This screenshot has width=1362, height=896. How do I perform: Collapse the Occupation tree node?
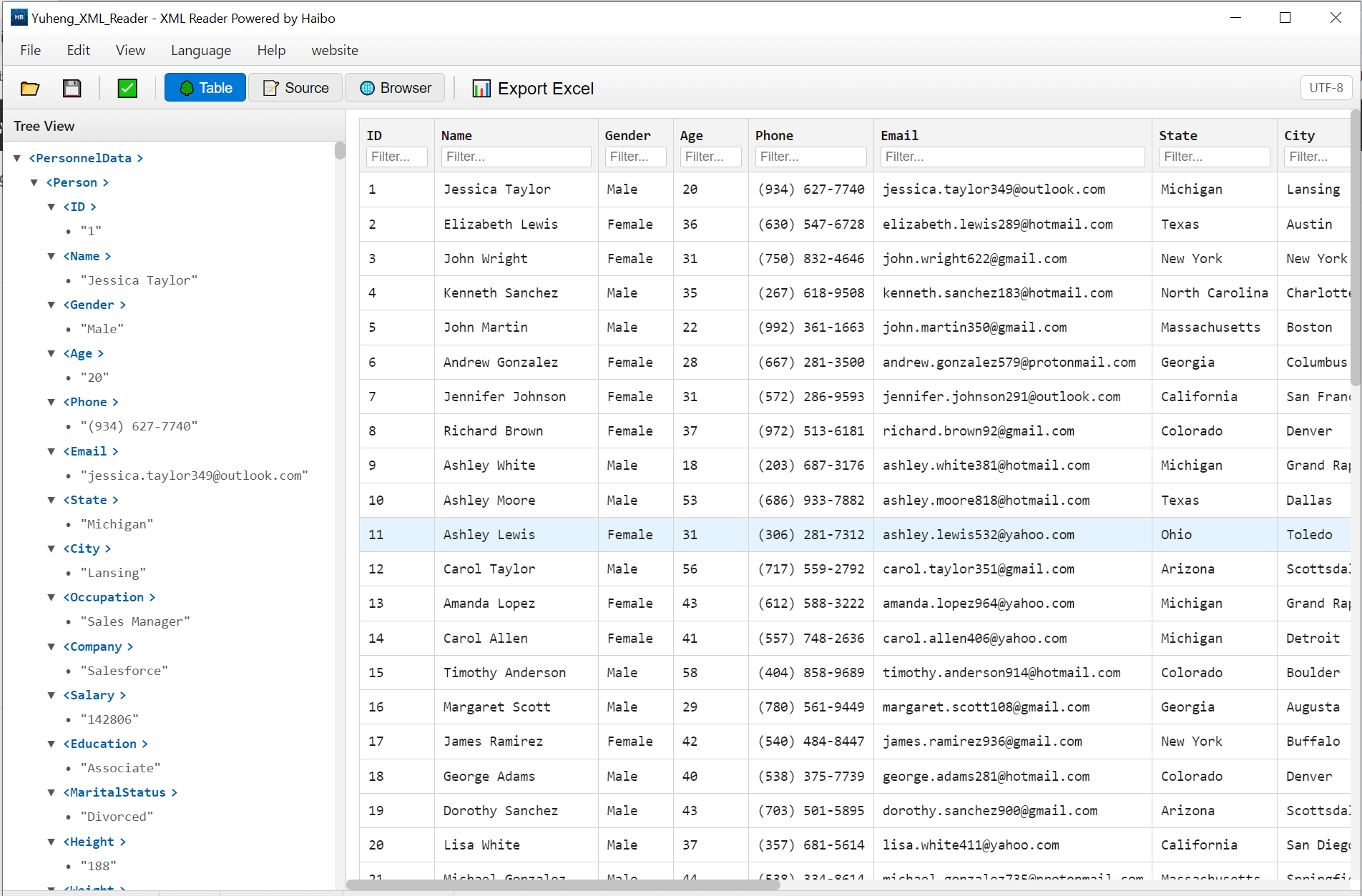coord(52,597)
